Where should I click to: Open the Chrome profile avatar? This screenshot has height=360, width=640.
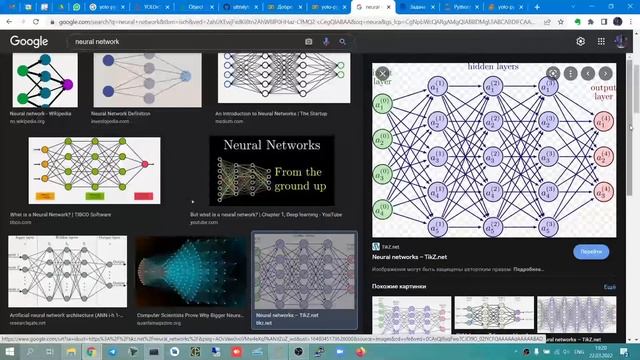point(618,22)
